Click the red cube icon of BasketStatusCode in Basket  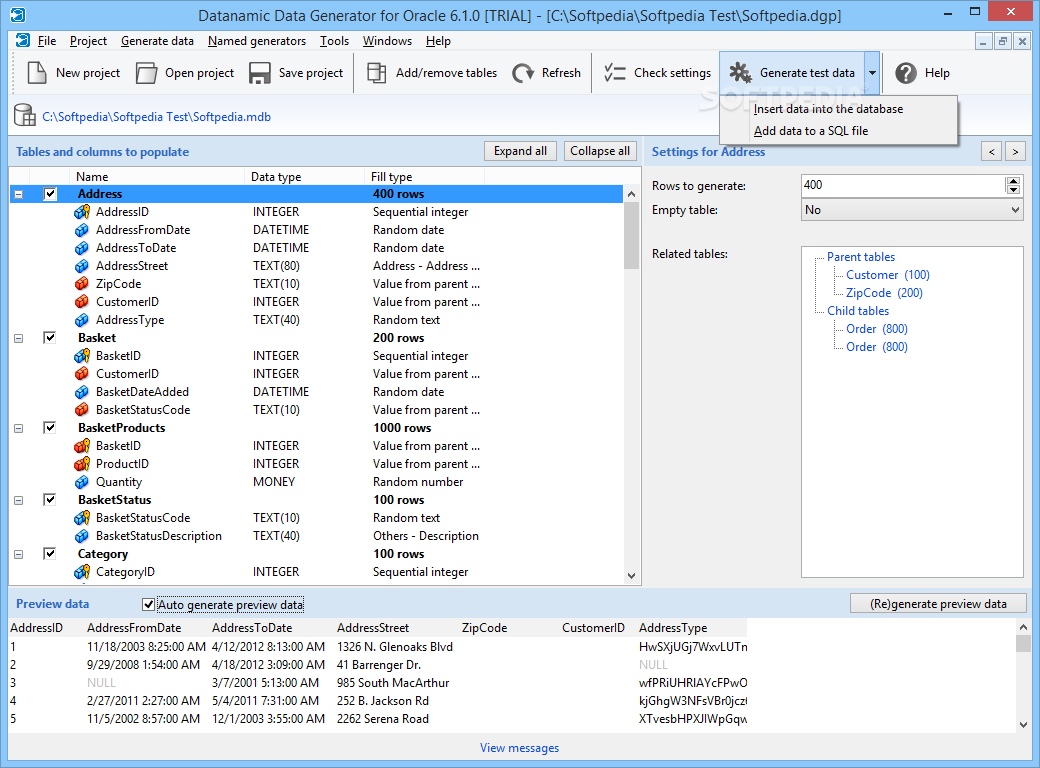[82, 410]
